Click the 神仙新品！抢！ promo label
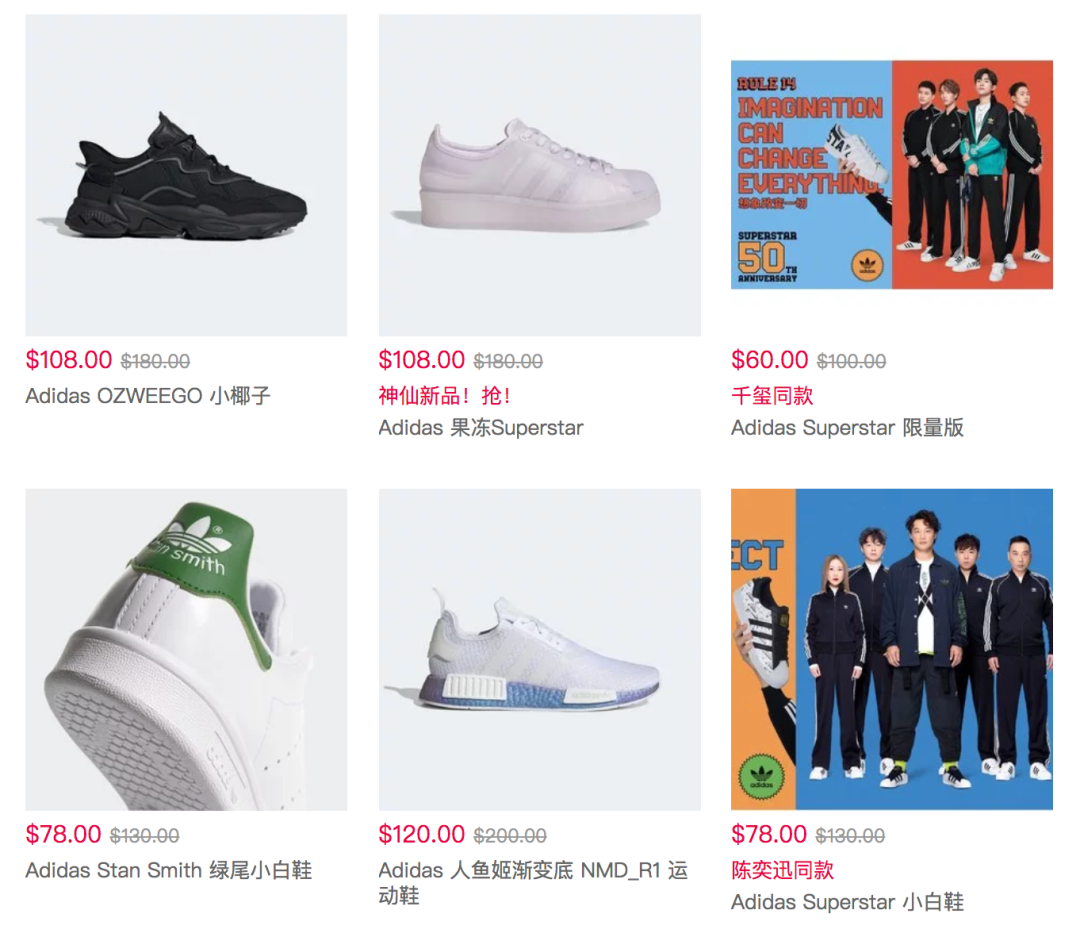The image size is (1080, 933). tap(445, 396)
